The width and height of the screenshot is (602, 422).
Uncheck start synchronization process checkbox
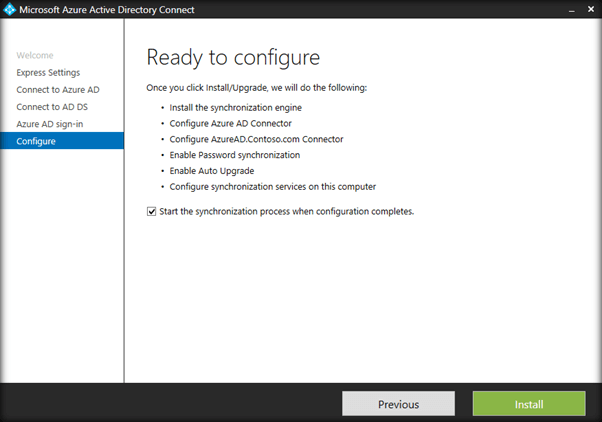click(151, 211)
